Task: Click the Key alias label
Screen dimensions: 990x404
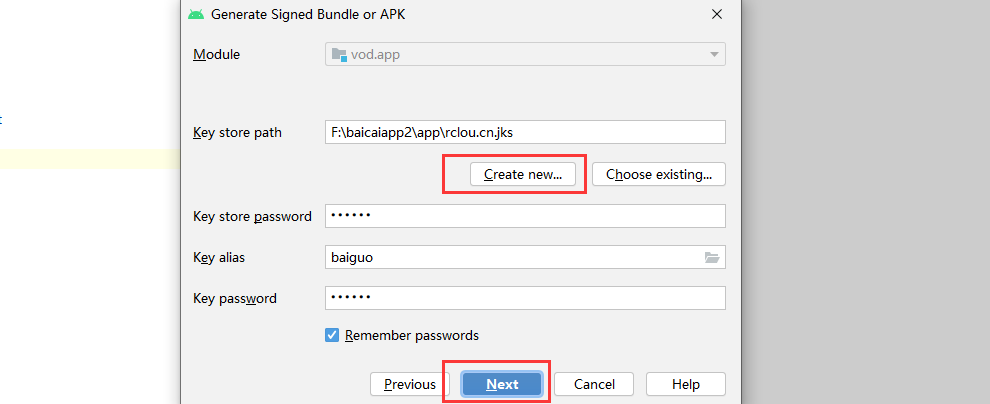Action: [219, 258]
